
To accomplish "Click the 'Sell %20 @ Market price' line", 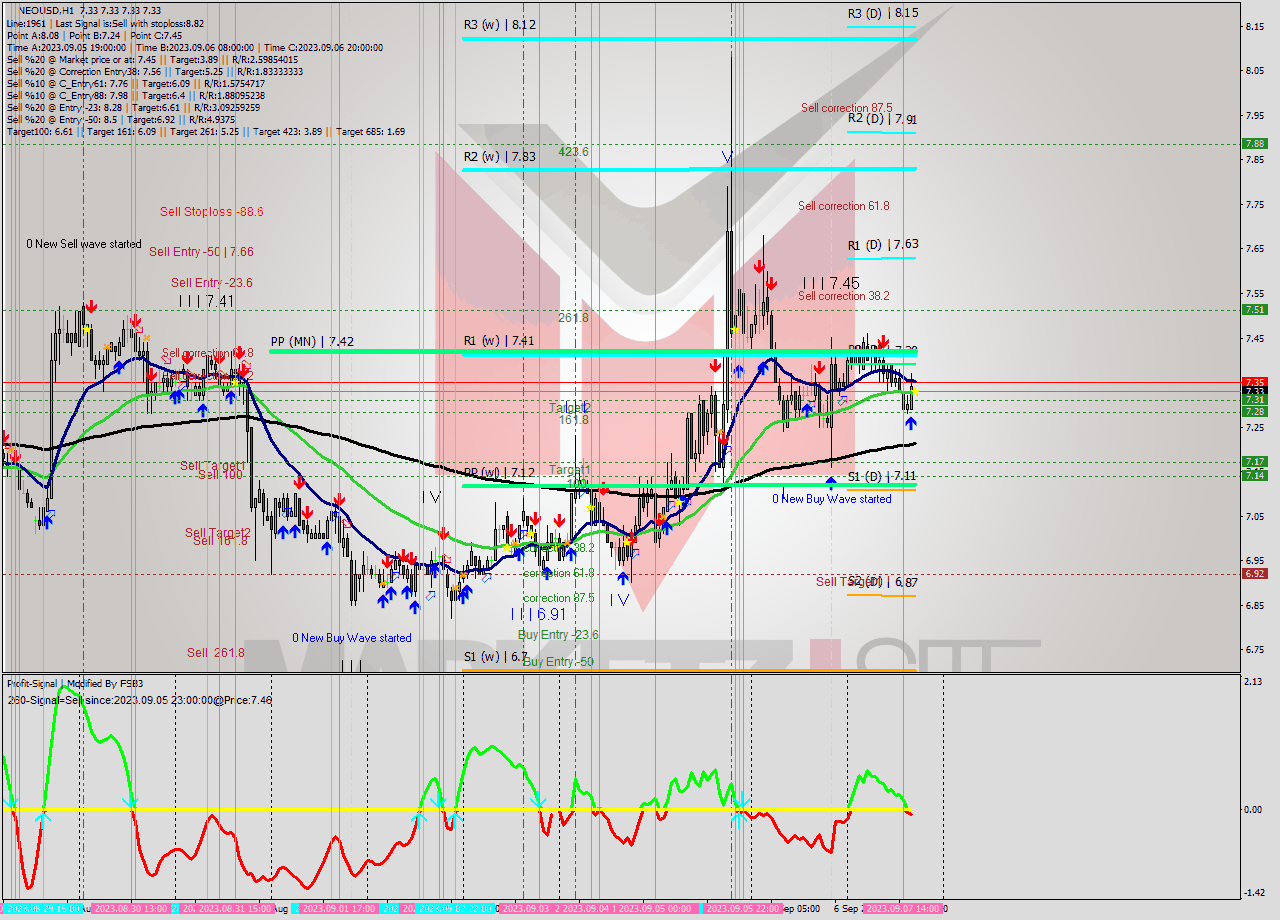I will coord(154,59).
